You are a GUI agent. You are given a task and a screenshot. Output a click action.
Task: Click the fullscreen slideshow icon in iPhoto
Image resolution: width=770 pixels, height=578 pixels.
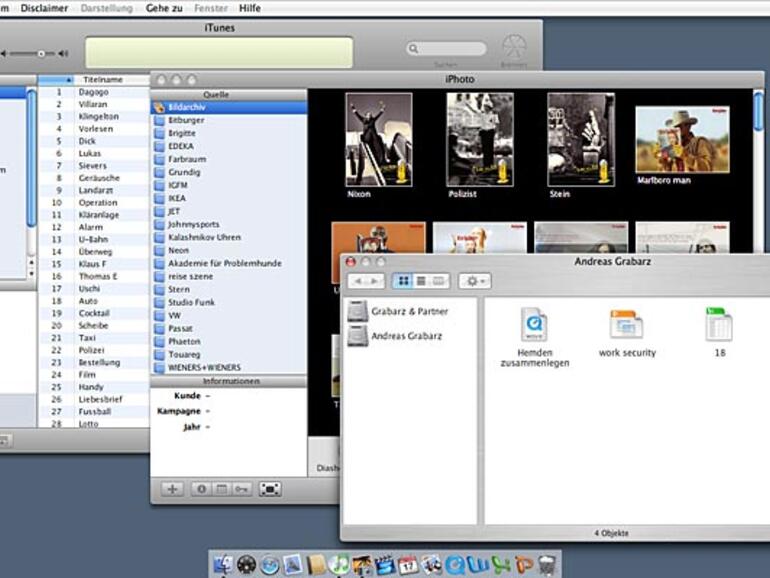[269, 489]
